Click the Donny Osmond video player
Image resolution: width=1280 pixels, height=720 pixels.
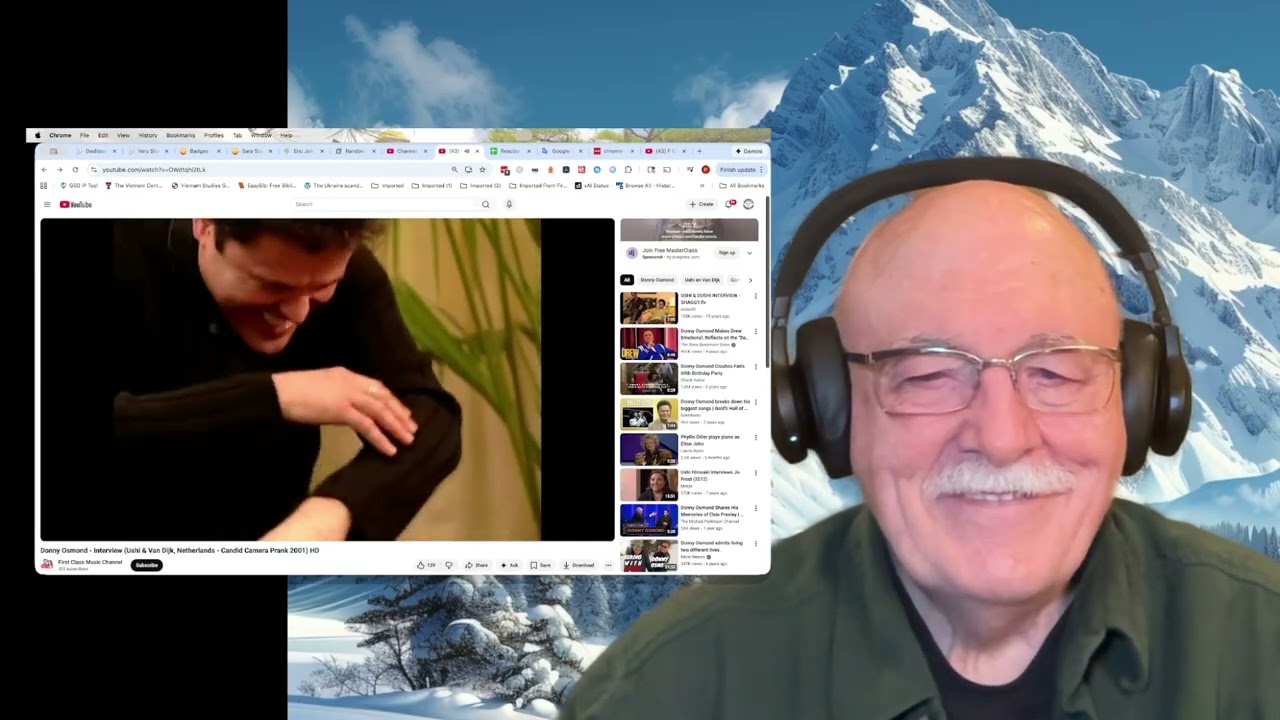tap(327, 380)
